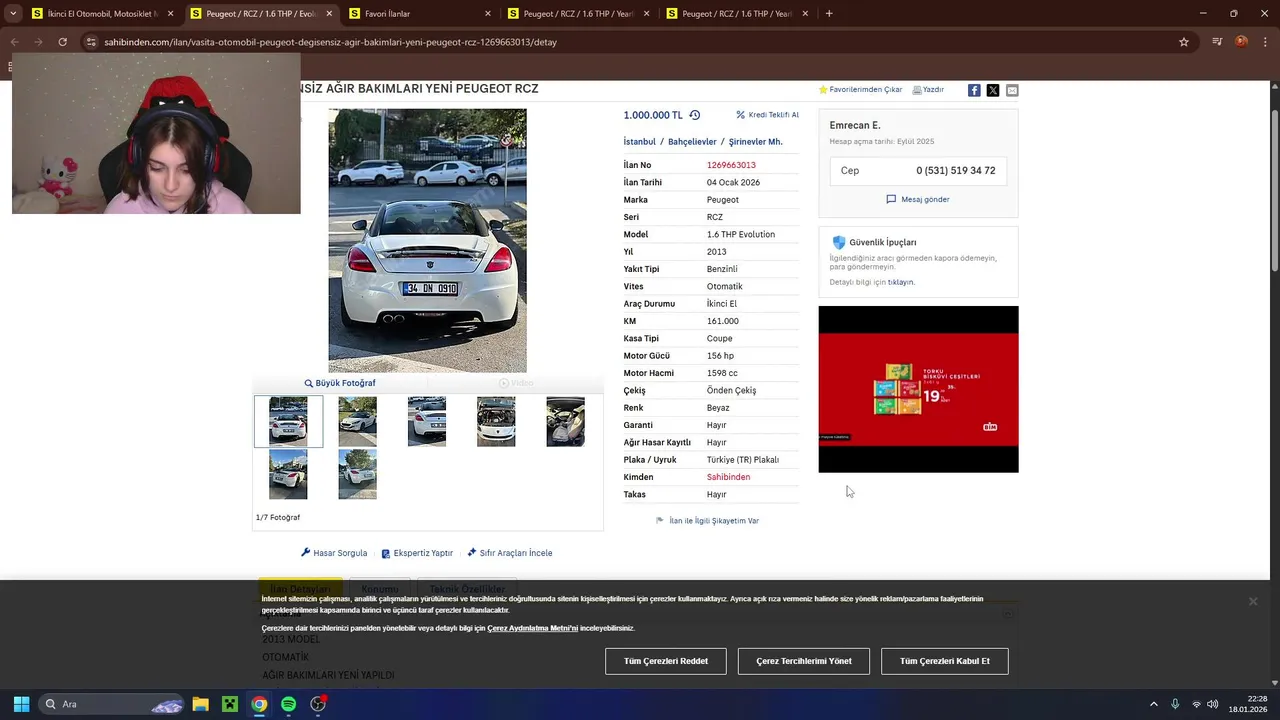The image size is (1280, 720).
Task: Select the fourth thumbnail showing engine bay
Action: 496,421
